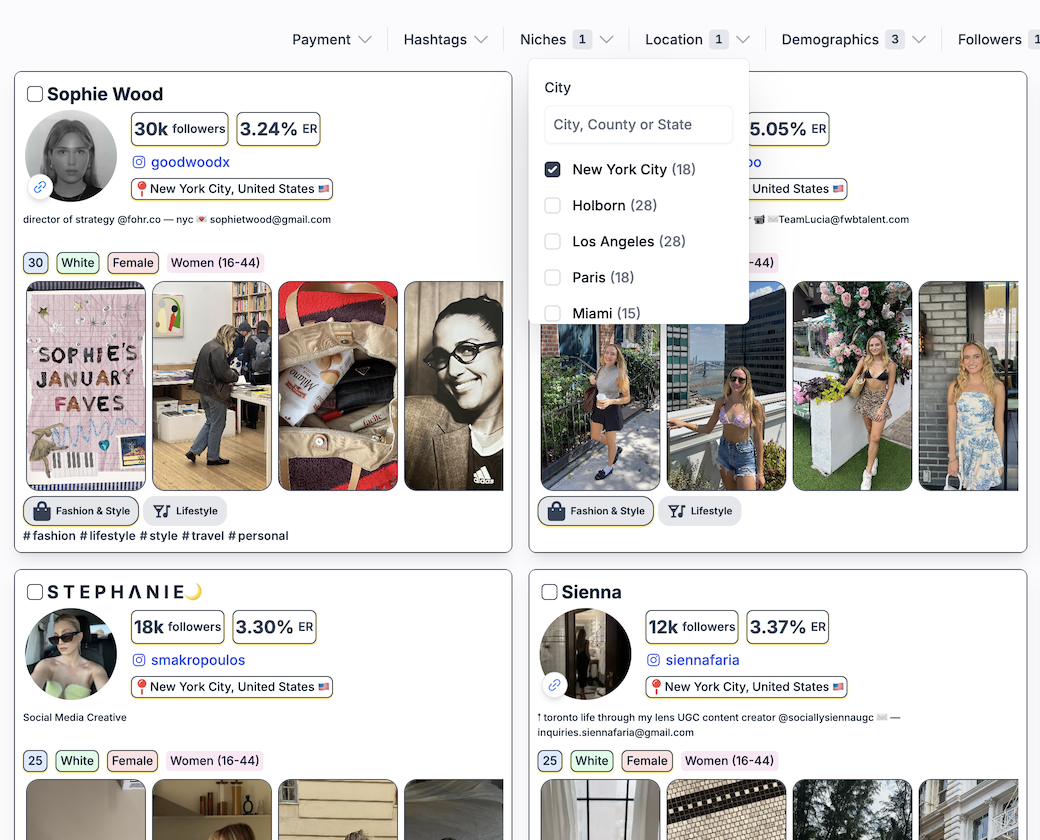This screenshot has width=1040, height=840.
Task: Click second card's Lifestyle niche tag
Action: click(x=700, y=511)
